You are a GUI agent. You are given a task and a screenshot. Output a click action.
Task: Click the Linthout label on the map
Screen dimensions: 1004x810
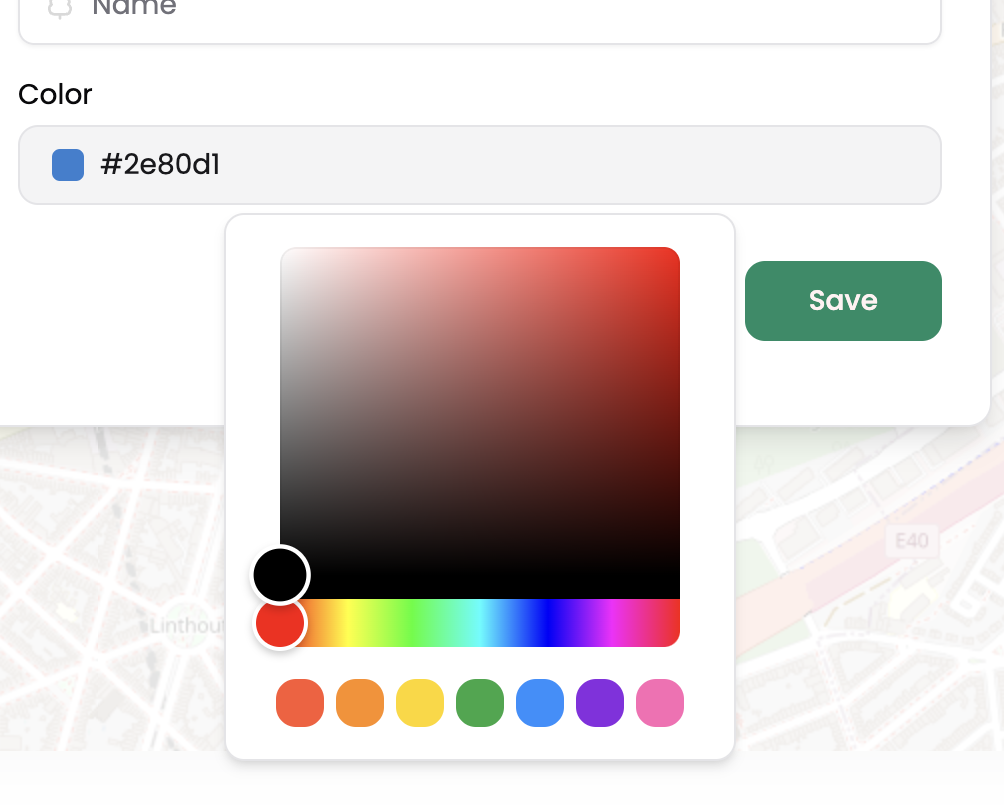185,627
